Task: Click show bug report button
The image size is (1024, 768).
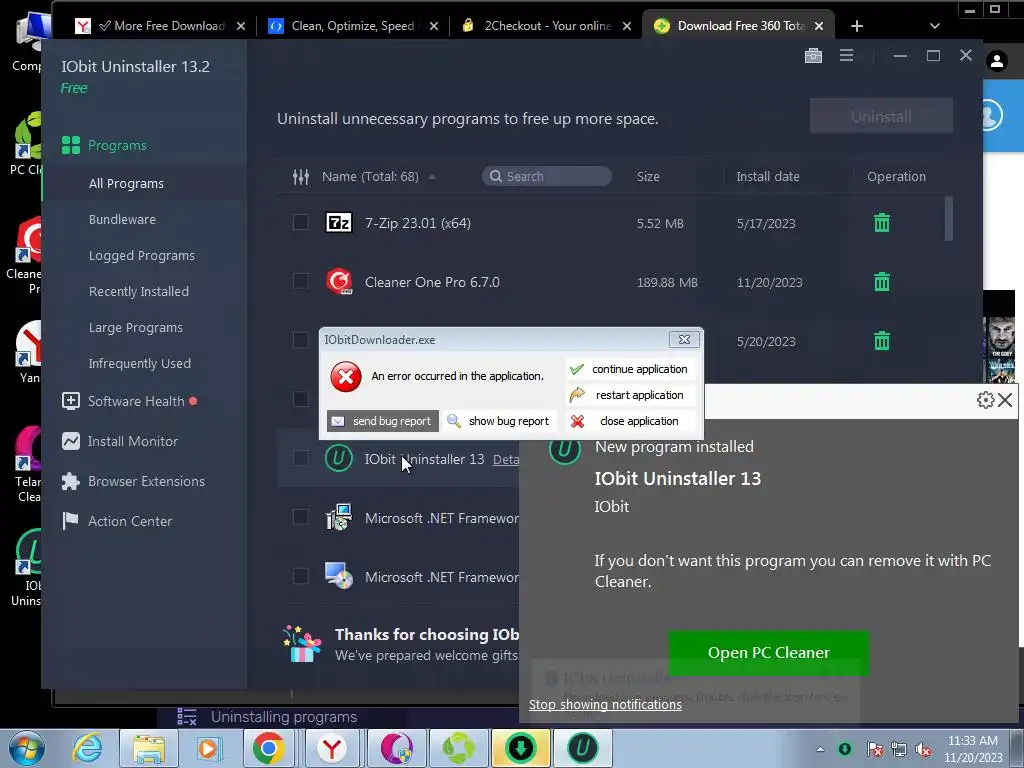Action: [500, 421]
